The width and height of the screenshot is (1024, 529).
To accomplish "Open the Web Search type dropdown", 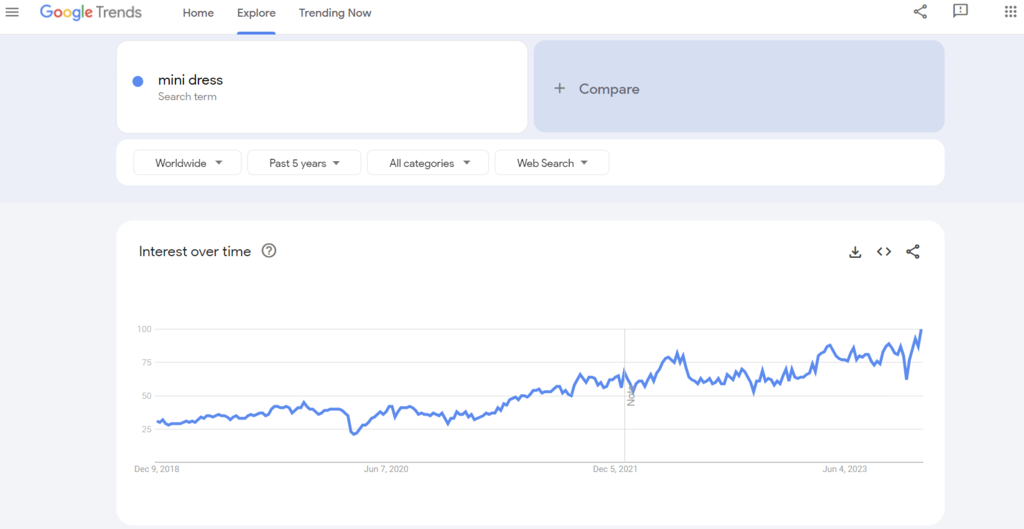I will [x=552, y=163].
